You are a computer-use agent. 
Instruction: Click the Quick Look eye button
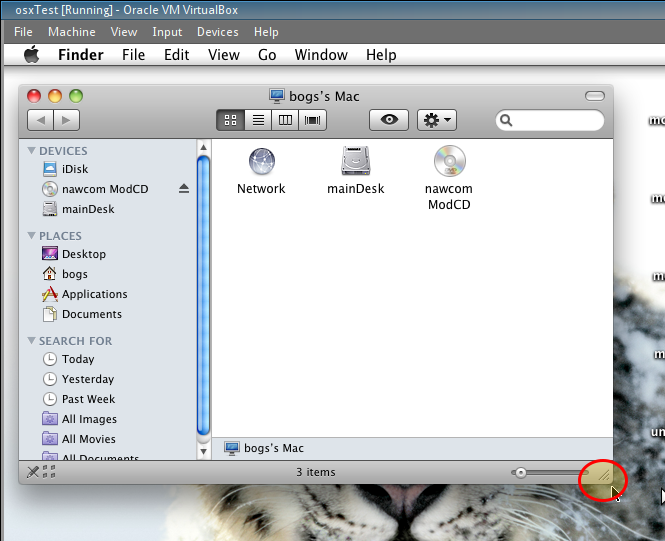pyautogui.click(x=389, y=120)
